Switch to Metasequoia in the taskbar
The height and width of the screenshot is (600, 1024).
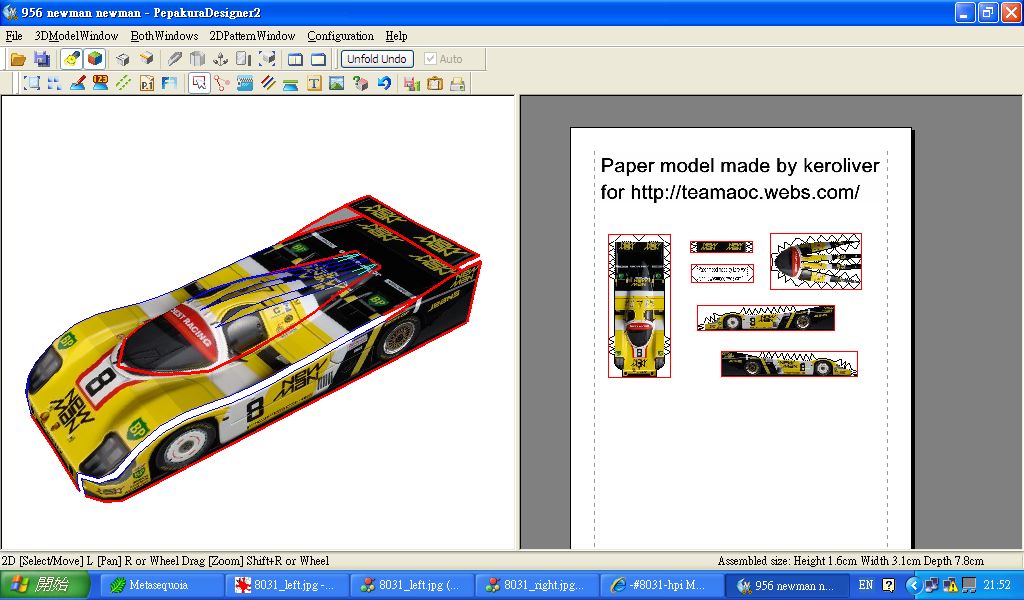pos(160,585)
